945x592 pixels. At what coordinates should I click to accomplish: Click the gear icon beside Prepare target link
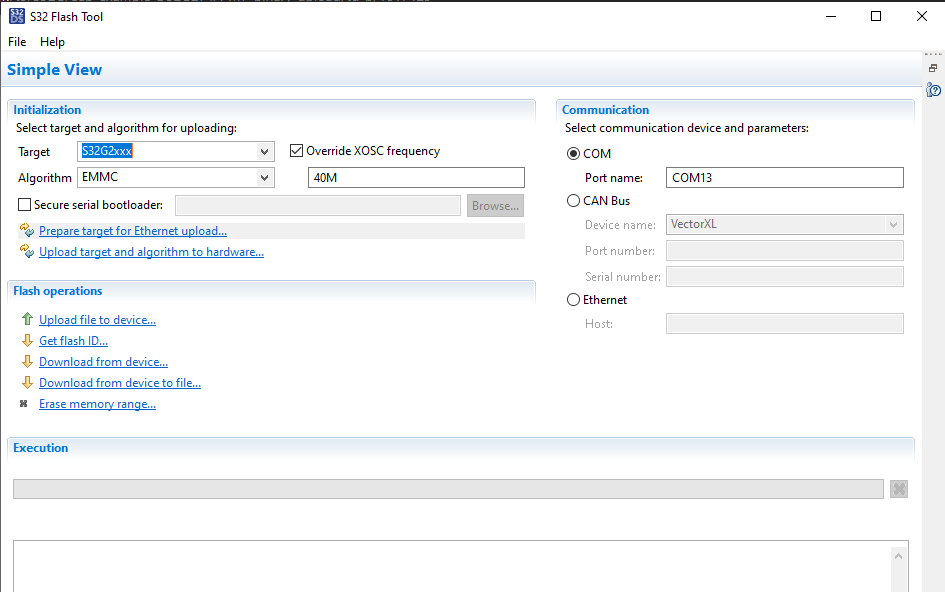26,230
